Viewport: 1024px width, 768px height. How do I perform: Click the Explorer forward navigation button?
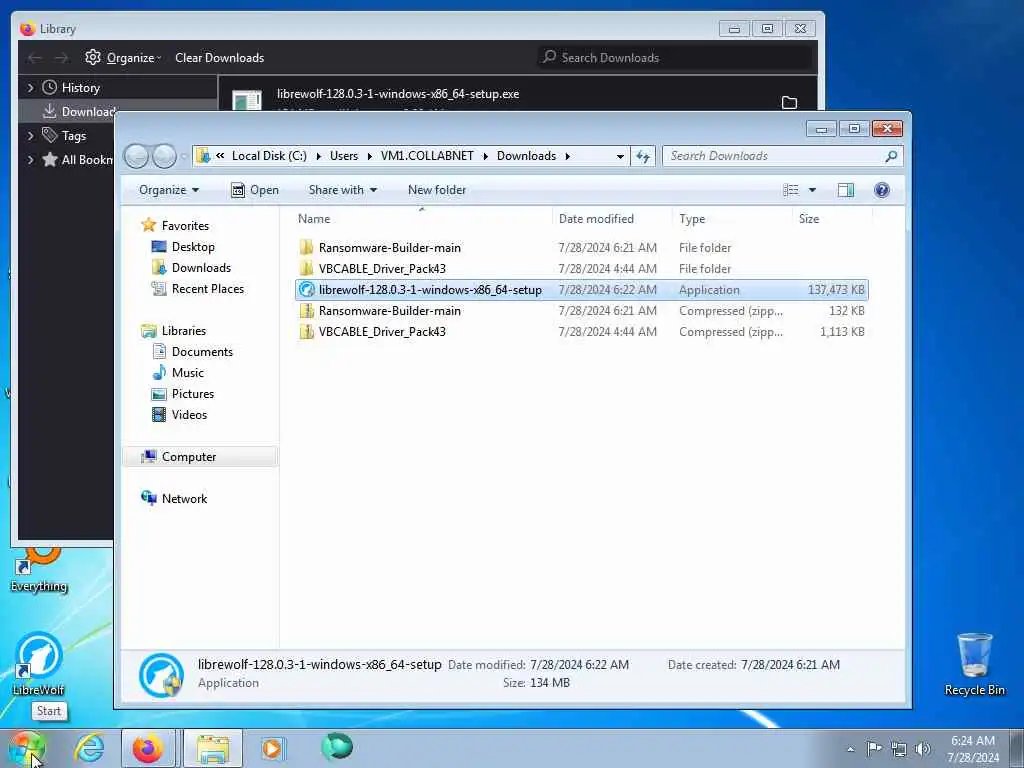click(165, 156)
